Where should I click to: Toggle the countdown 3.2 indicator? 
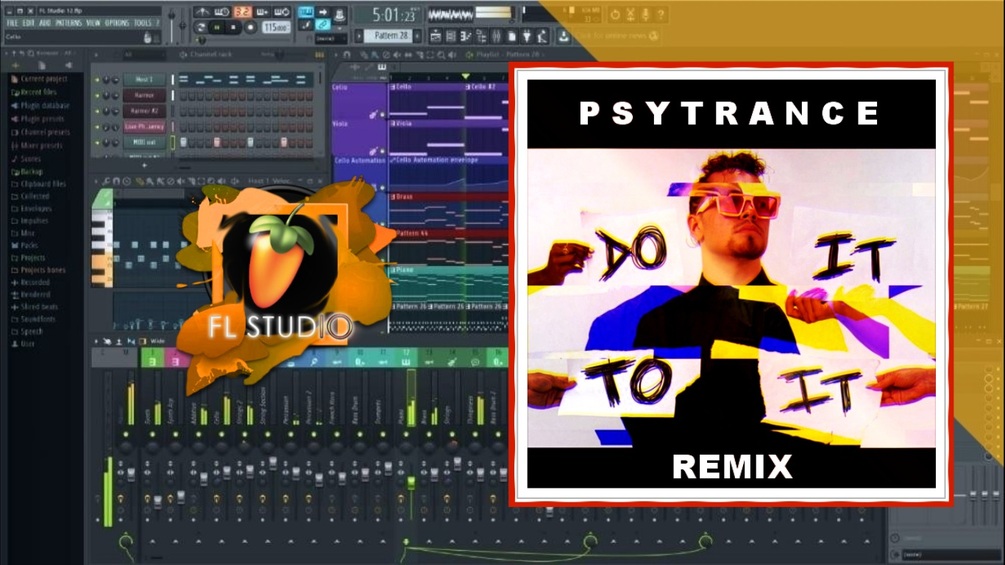[x=242, y=12]
